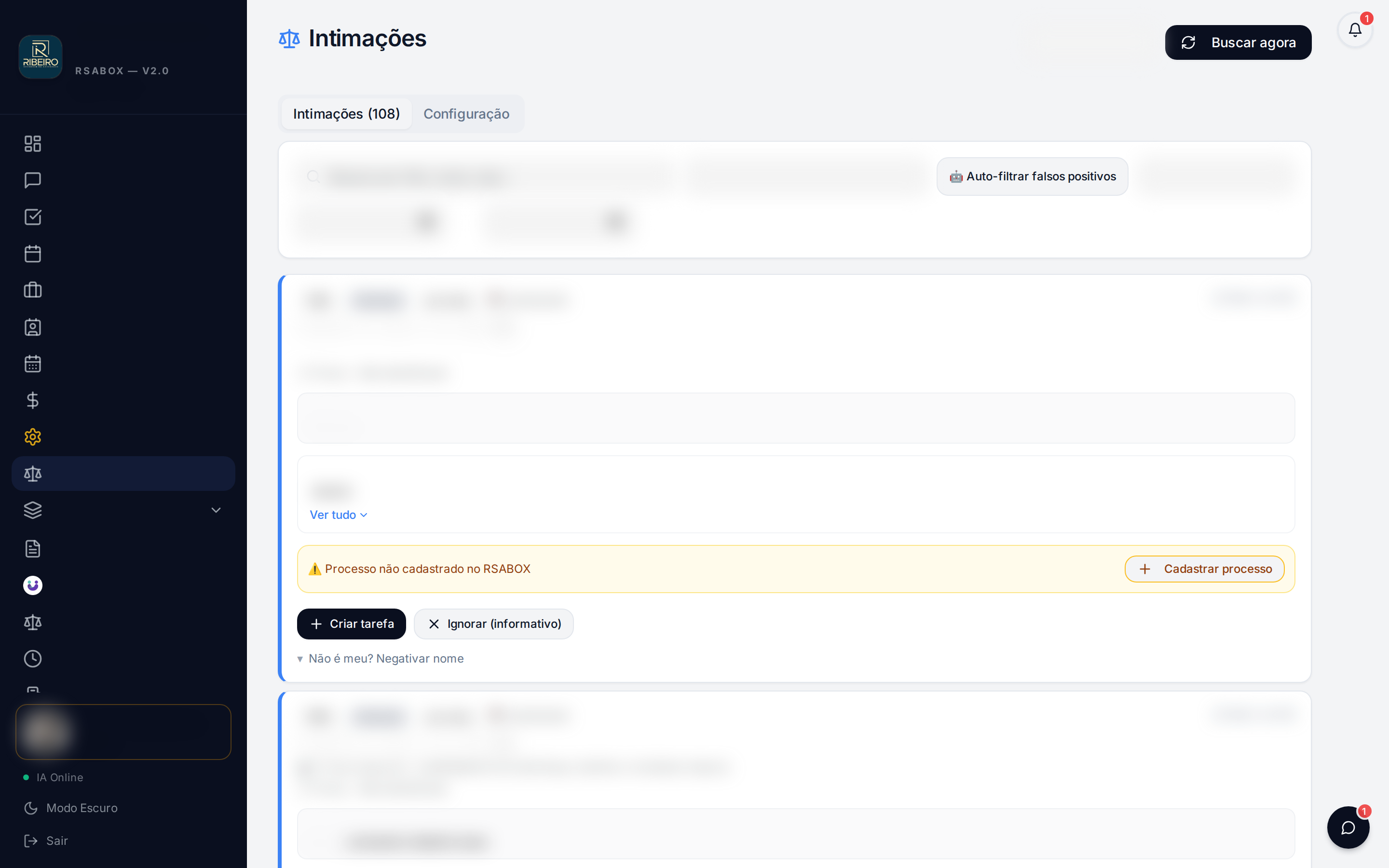The image size is (1389, 868).
Task: Open the document file icon in sidebar
Action: click(x=33, y=549)
